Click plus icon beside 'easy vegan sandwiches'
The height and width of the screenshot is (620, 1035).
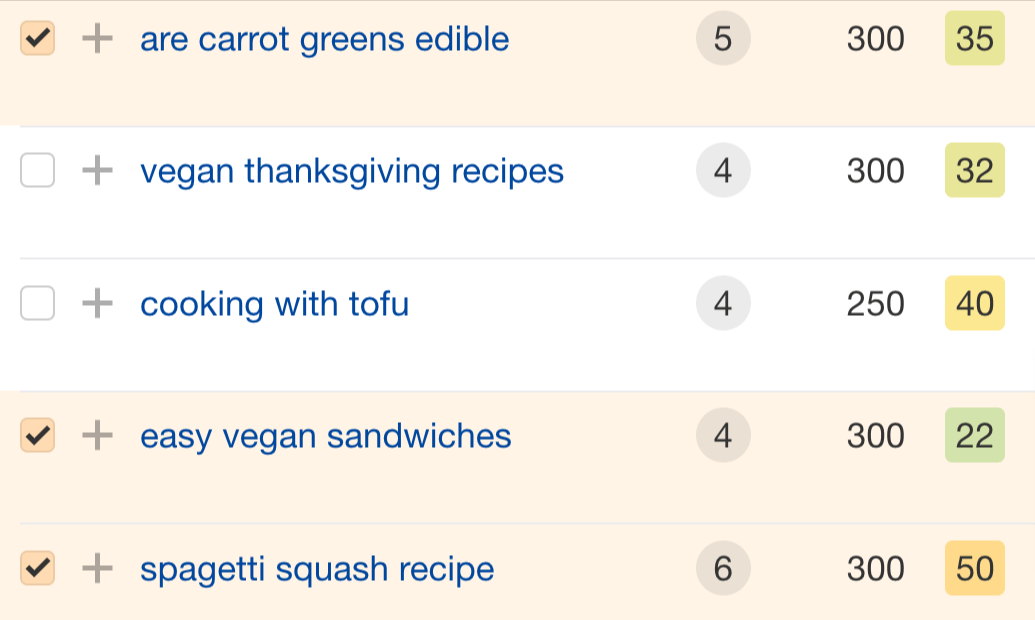(x=97, y=435)
